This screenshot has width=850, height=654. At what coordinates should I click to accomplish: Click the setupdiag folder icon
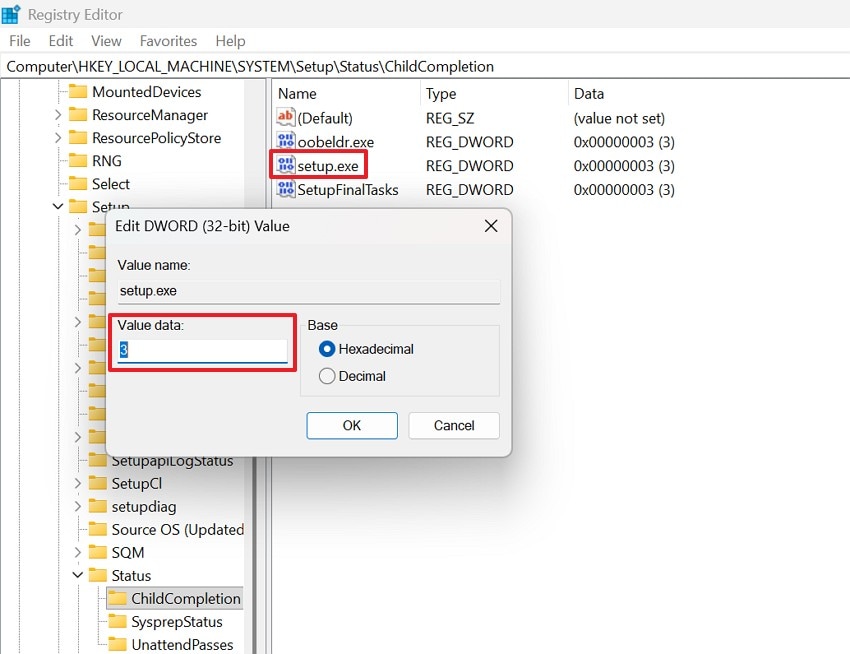click(98, 506)
